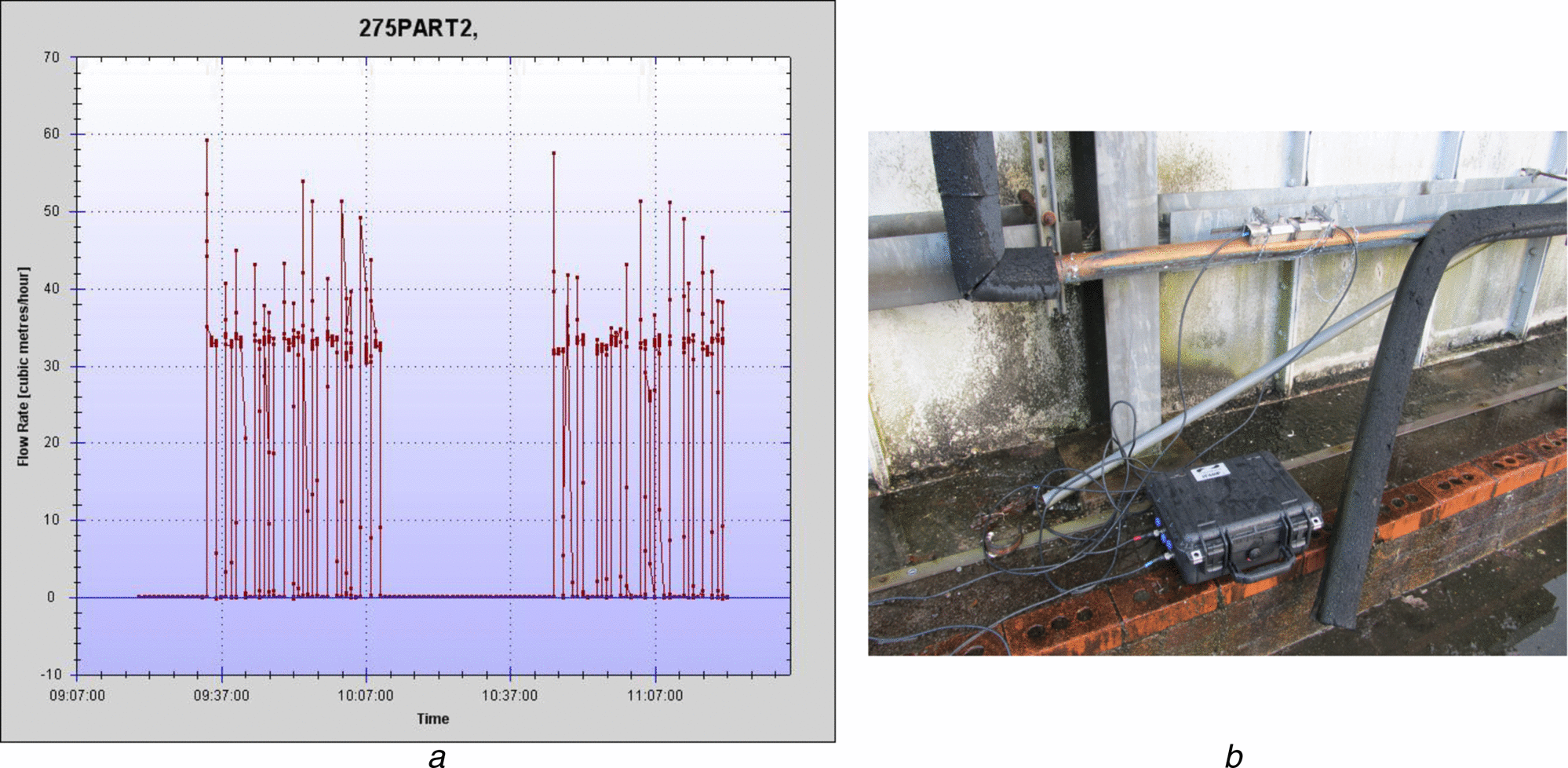The image size is (1568, 768).
Task: Click the panel caption letter b
Action: click(1233, 755)
